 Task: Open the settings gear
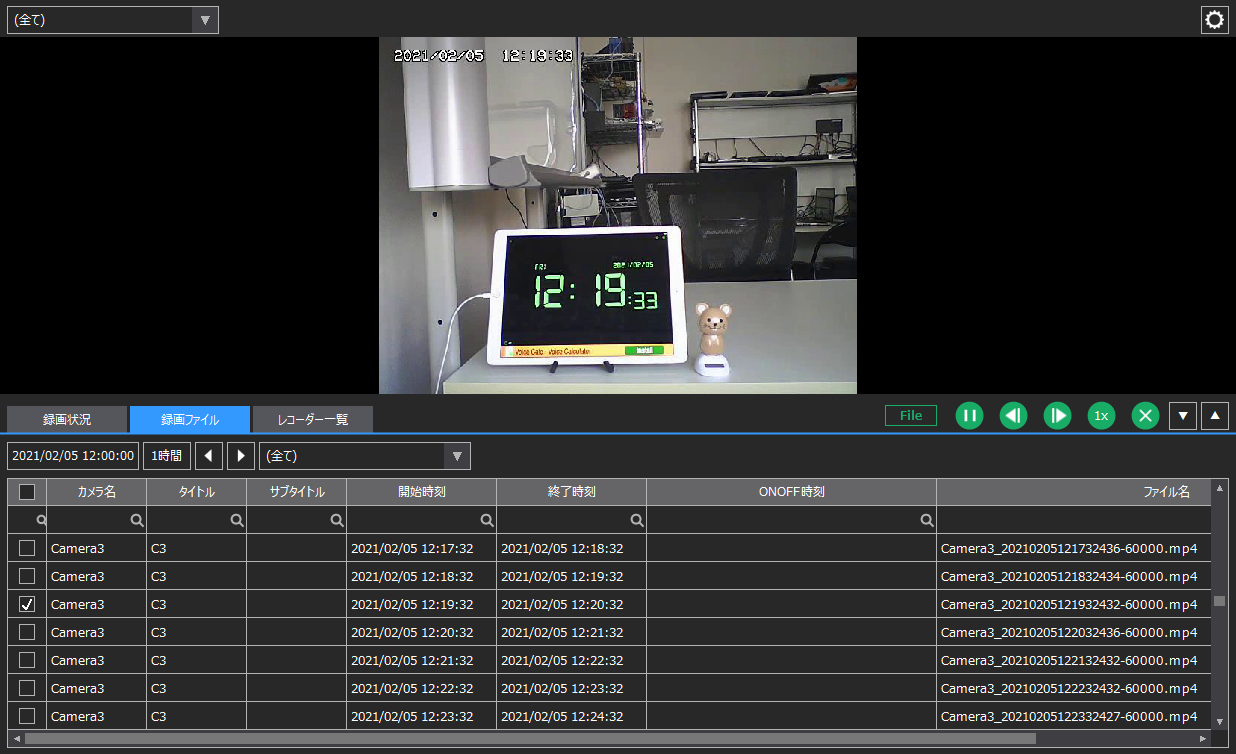(1214, 19)
